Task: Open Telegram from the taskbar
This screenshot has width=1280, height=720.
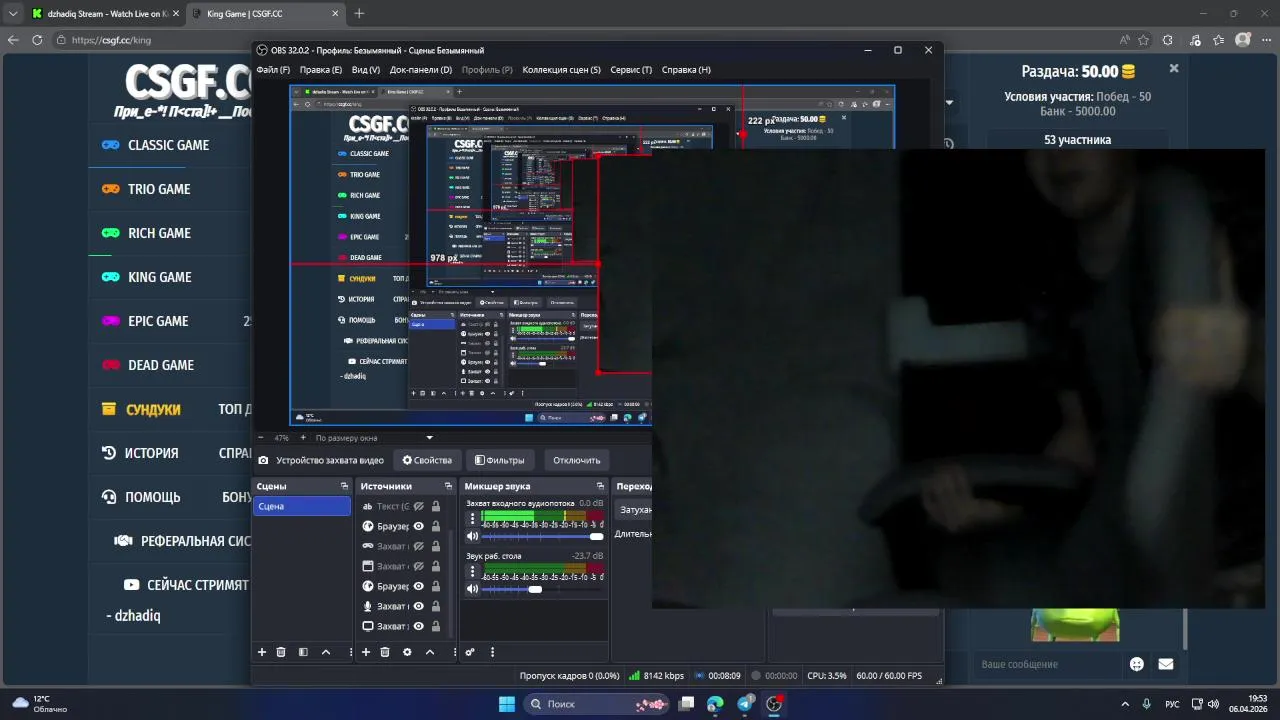Action: pos(745,704)
